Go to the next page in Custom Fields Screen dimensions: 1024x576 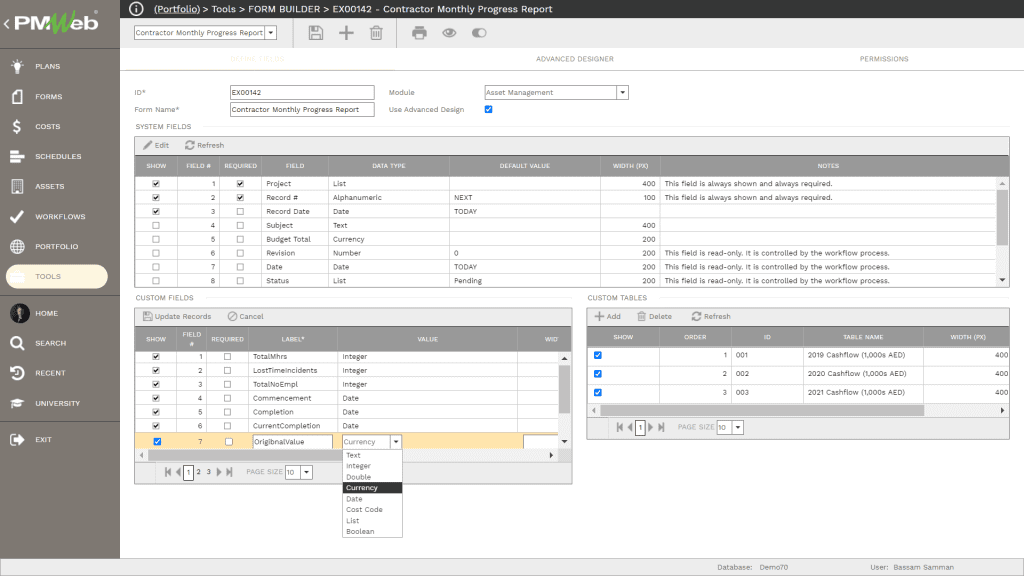[x=219, y=472]
